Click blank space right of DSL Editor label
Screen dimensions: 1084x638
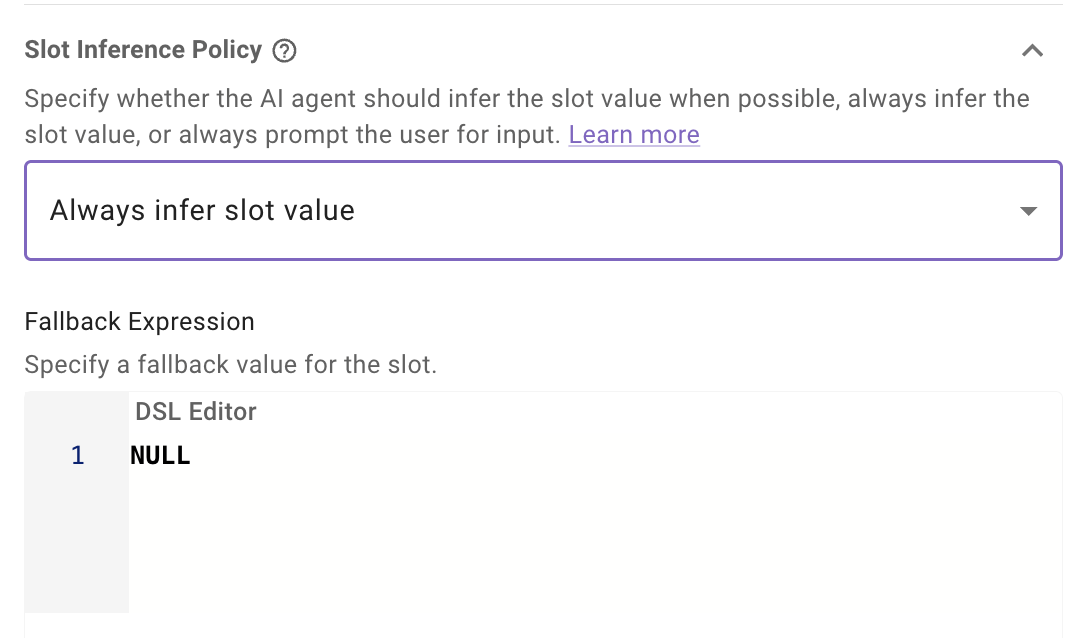(x=650, y=411)
